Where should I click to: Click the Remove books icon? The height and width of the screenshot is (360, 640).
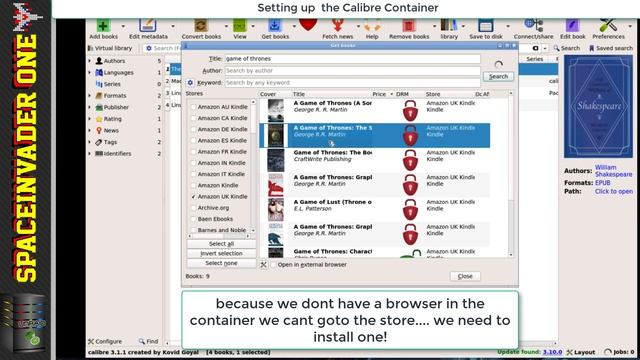pos(409,26)
